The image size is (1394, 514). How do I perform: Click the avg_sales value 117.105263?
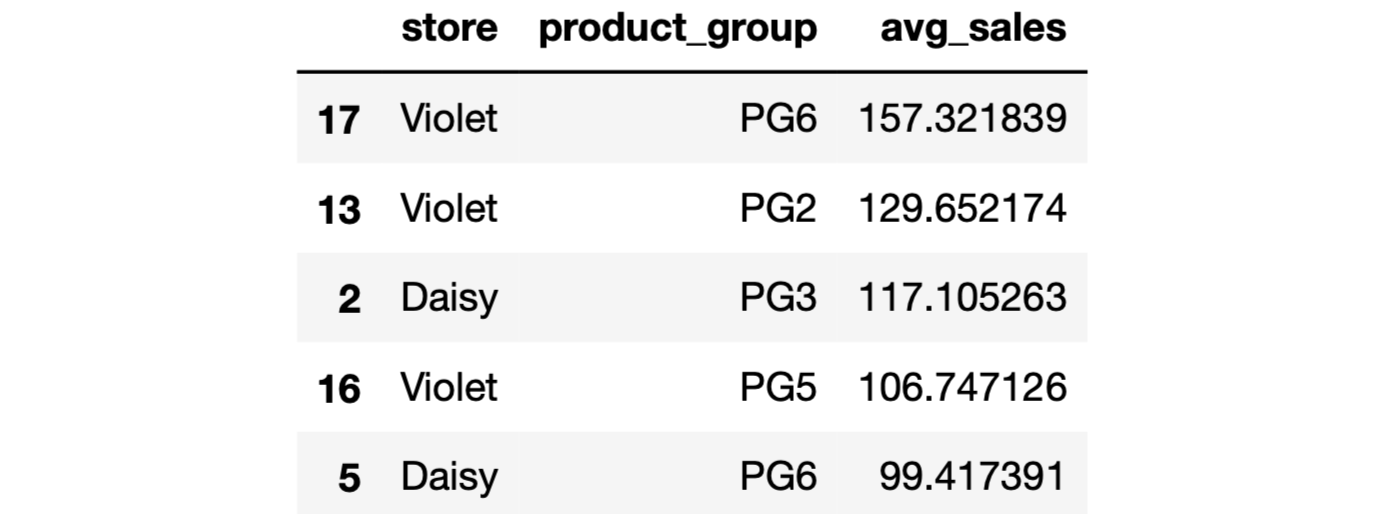pyautogui.click(x=962, y=298)
